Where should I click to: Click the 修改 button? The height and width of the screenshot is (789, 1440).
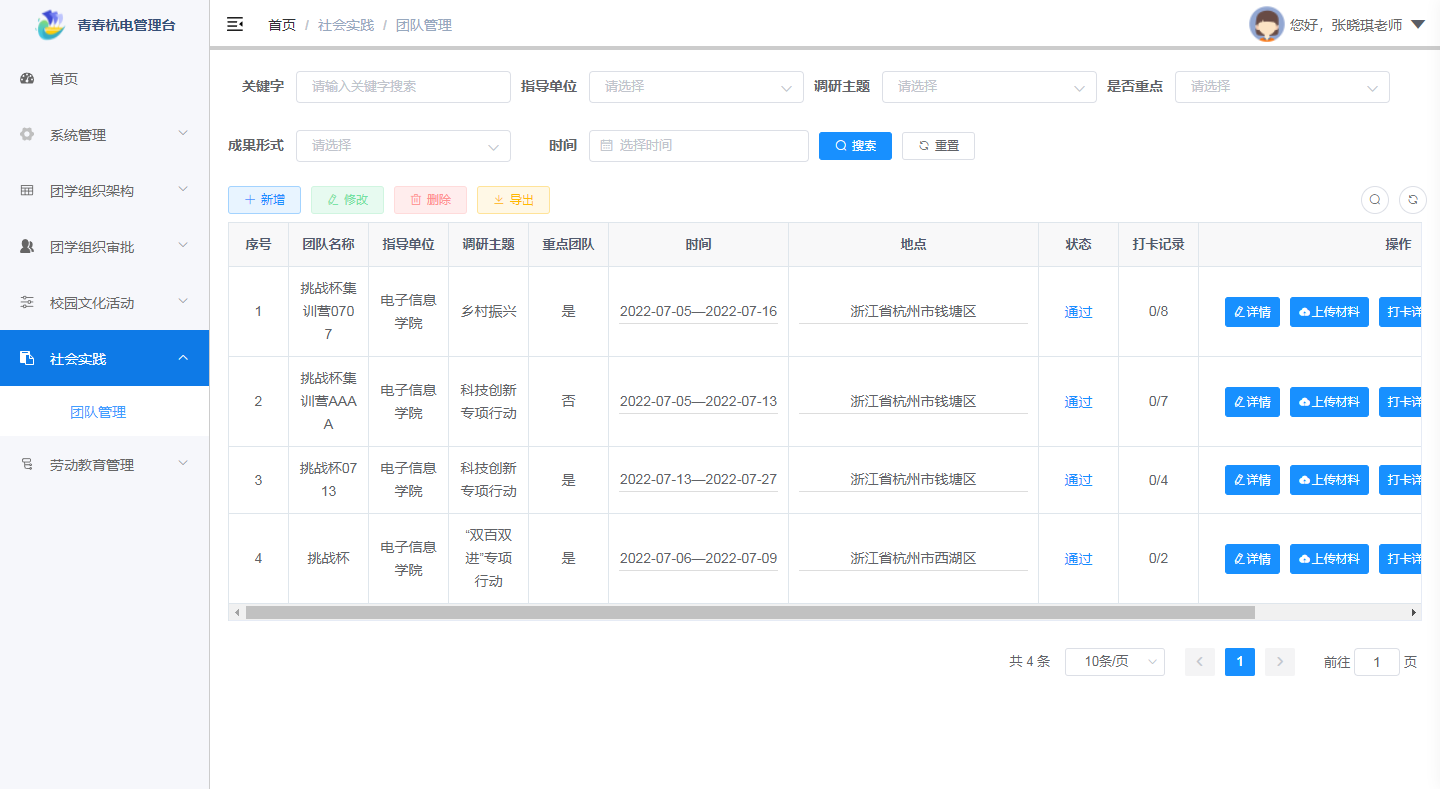(x=347, y=200)
